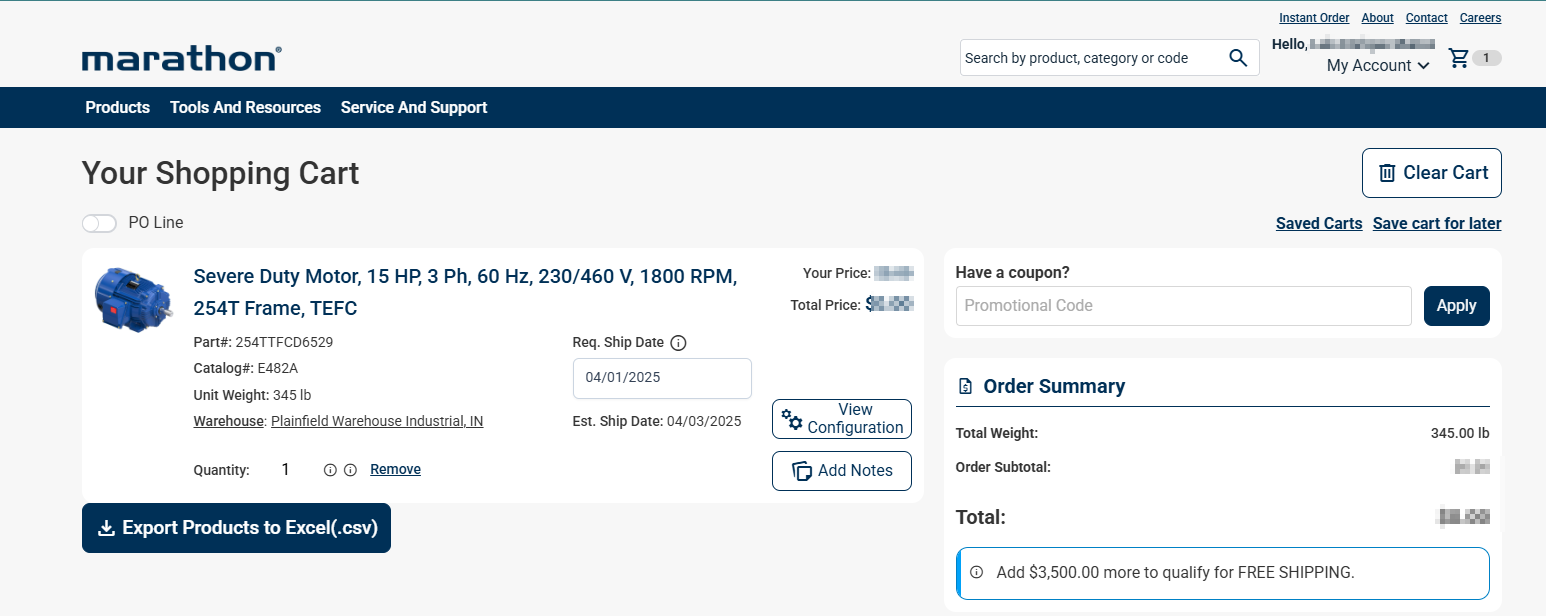Viewport: 1546px width, 616px height.
Task: Open the Products menu
Action: click(x=117, y=108)
